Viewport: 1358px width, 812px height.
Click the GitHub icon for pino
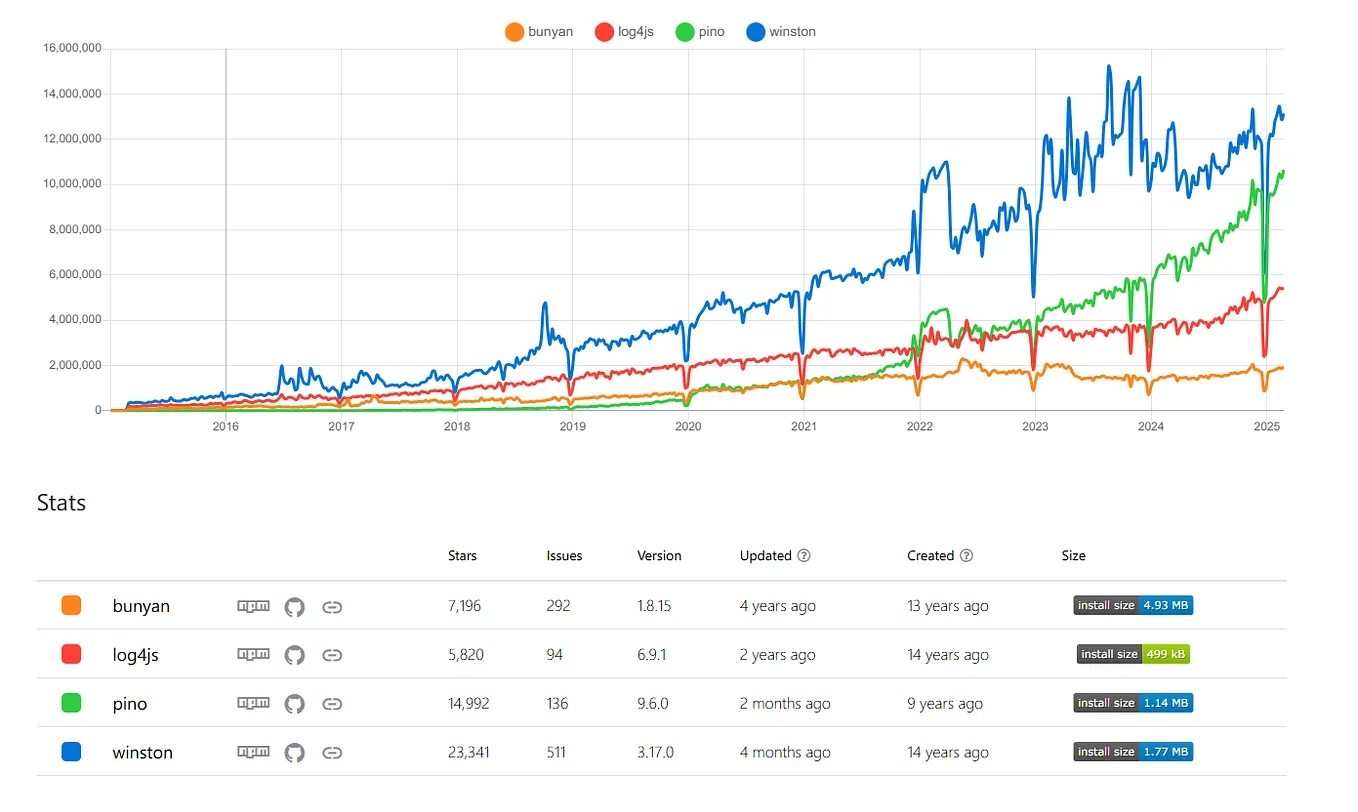point(295,703)
